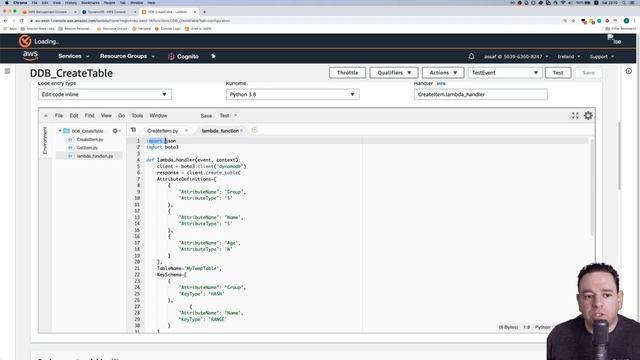The width and height of the screenshot is (640, 360).
Task: Open the Ireland region selector
Action: pyautogui.click(x=569, y=56)
